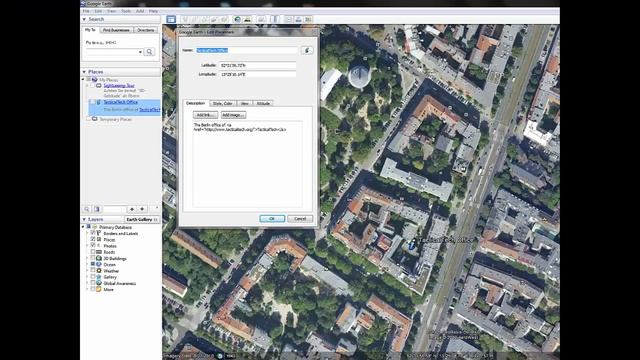The image size is (640, 360).
Task: Switch to the Find Businesses tab
Action: click(116, 30)
